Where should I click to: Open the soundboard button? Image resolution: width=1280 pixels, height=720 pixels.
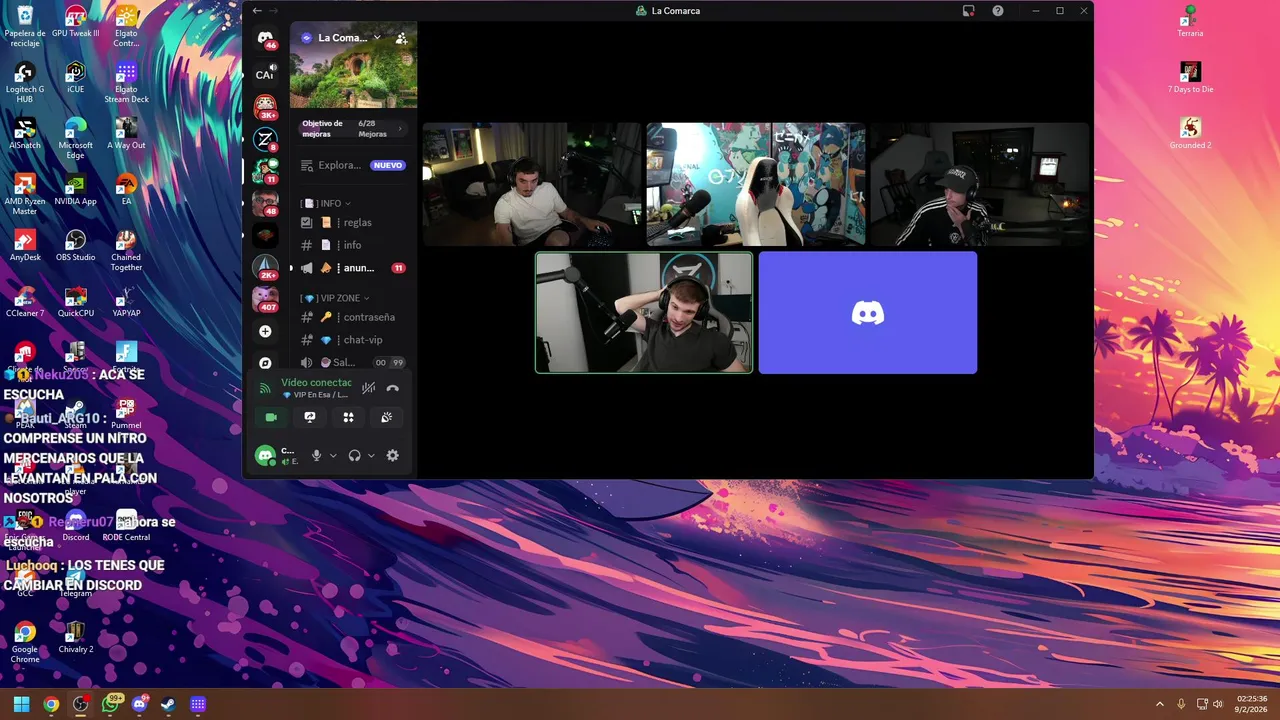coord(387,417)
